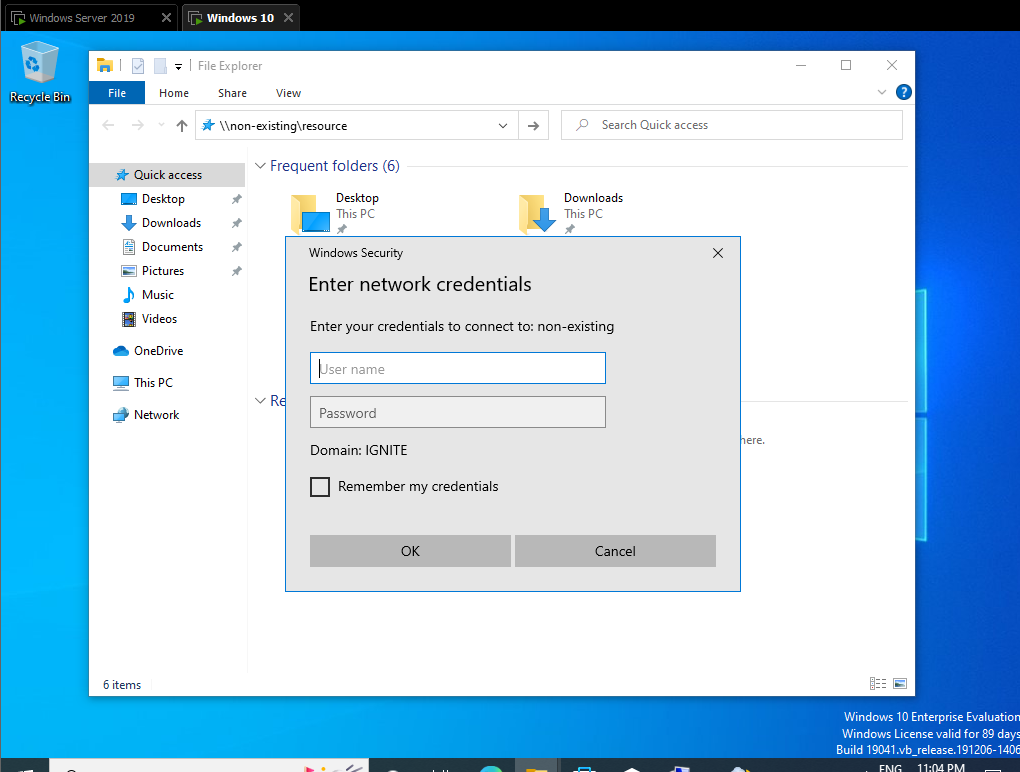Switch to details view in status bar
1020x772 pixels.
tap(878, 683)
